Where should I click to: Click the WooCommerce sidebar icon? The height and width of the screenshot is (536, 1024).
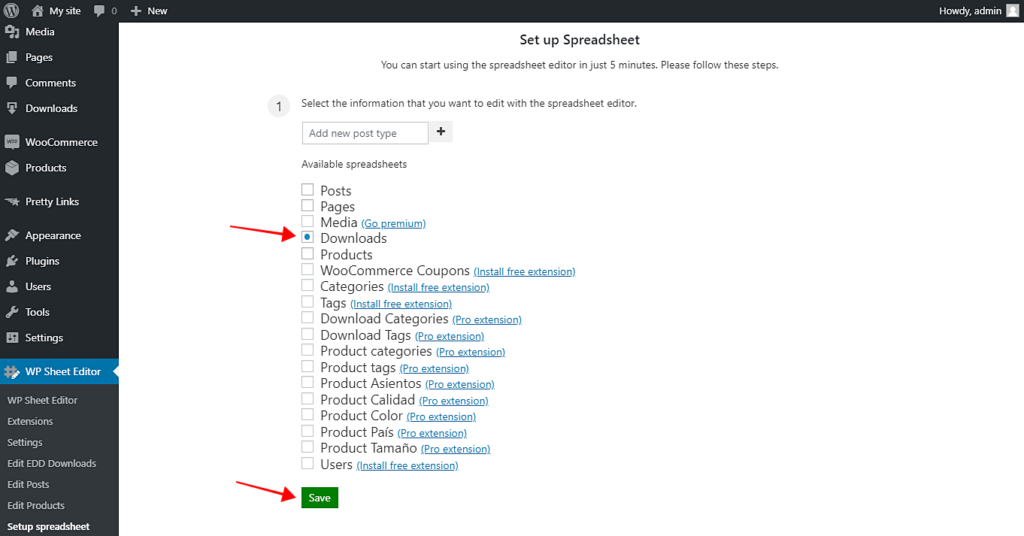[12, 142]
